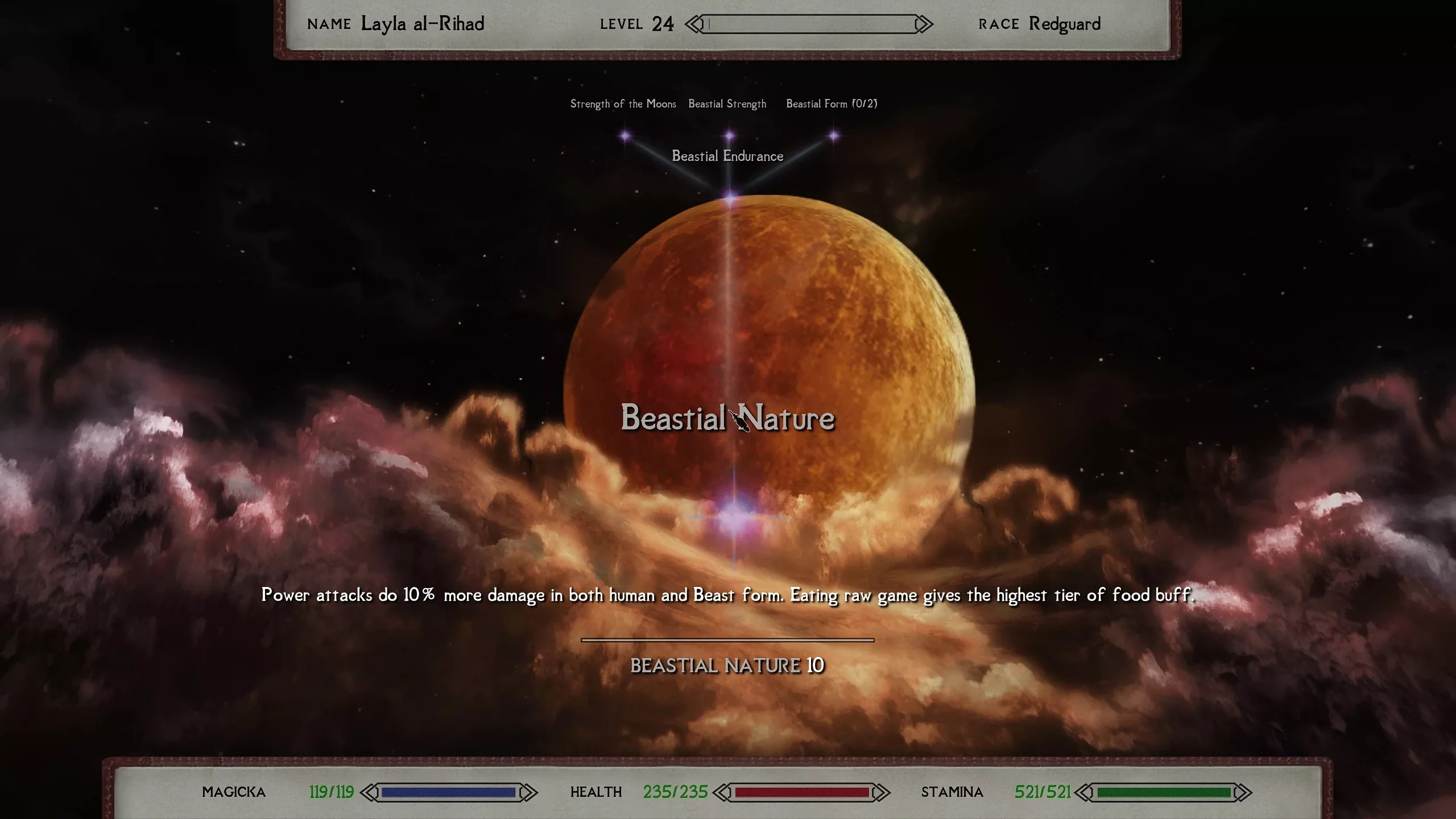1456x819 pixels.
Task: Select the Beastial Strength perk star
Action: pos(729,136)
